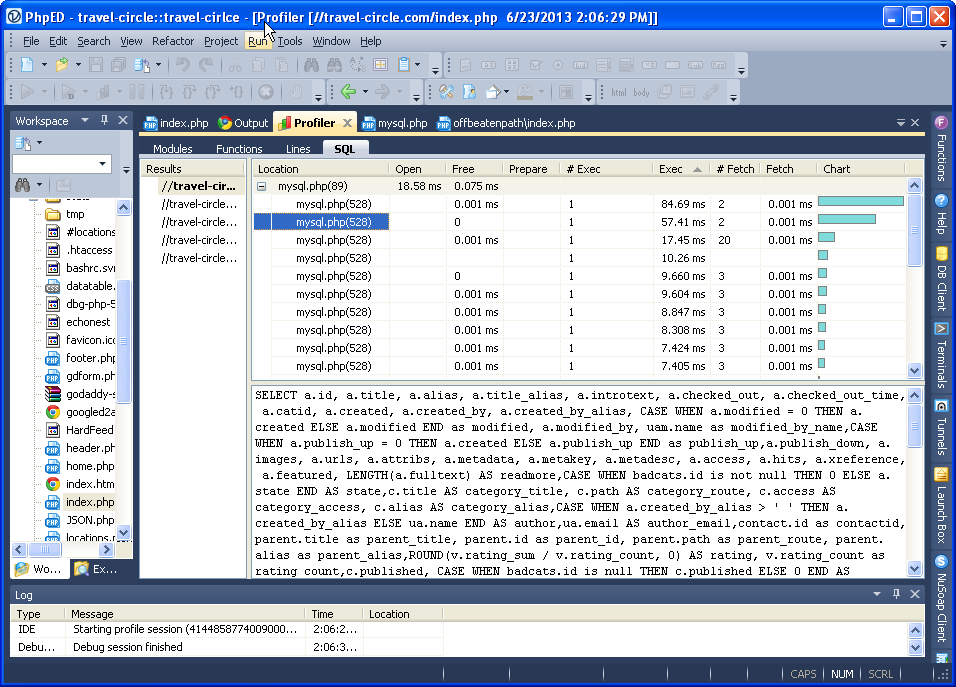
Task: Show the Terminals side panel
Action: [941, 355]
